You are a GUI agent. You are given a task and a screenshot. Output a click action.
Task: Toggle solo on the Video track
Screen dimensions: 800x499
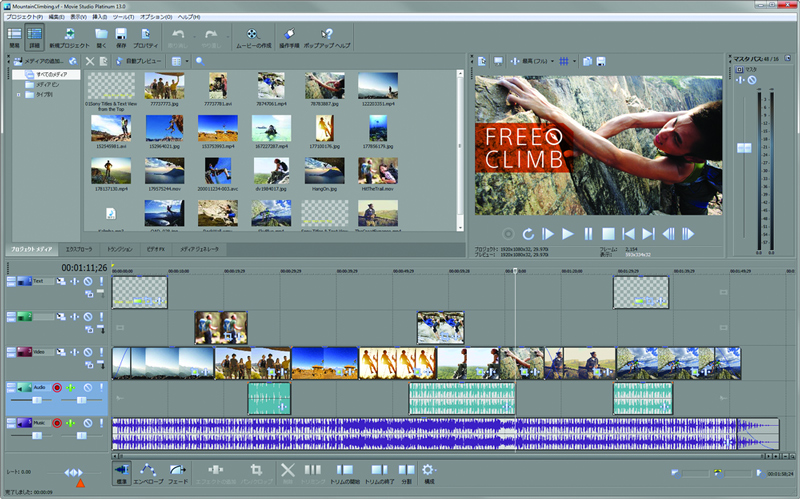tap(101, 352)
